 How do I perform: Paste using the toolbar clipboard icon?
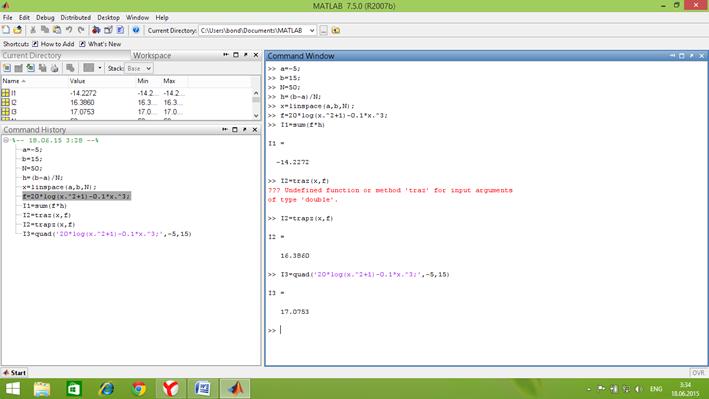point(57,30)
